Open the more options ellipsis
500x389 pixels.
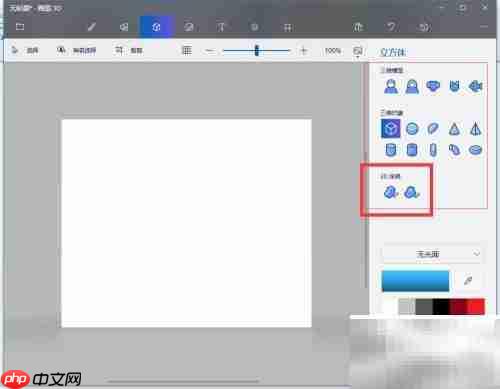coord(484,27)
